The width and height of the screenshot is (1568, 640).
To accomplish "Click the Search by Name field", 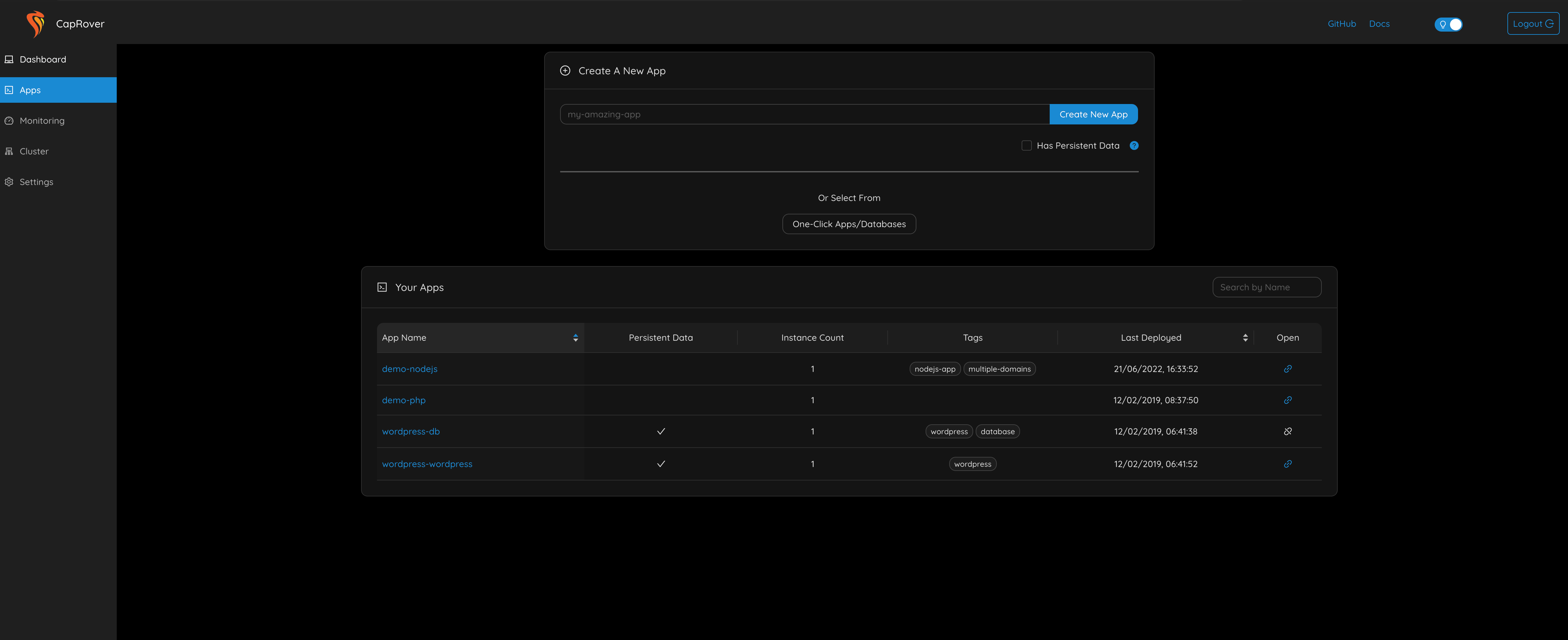I will tap(1267, 287).
